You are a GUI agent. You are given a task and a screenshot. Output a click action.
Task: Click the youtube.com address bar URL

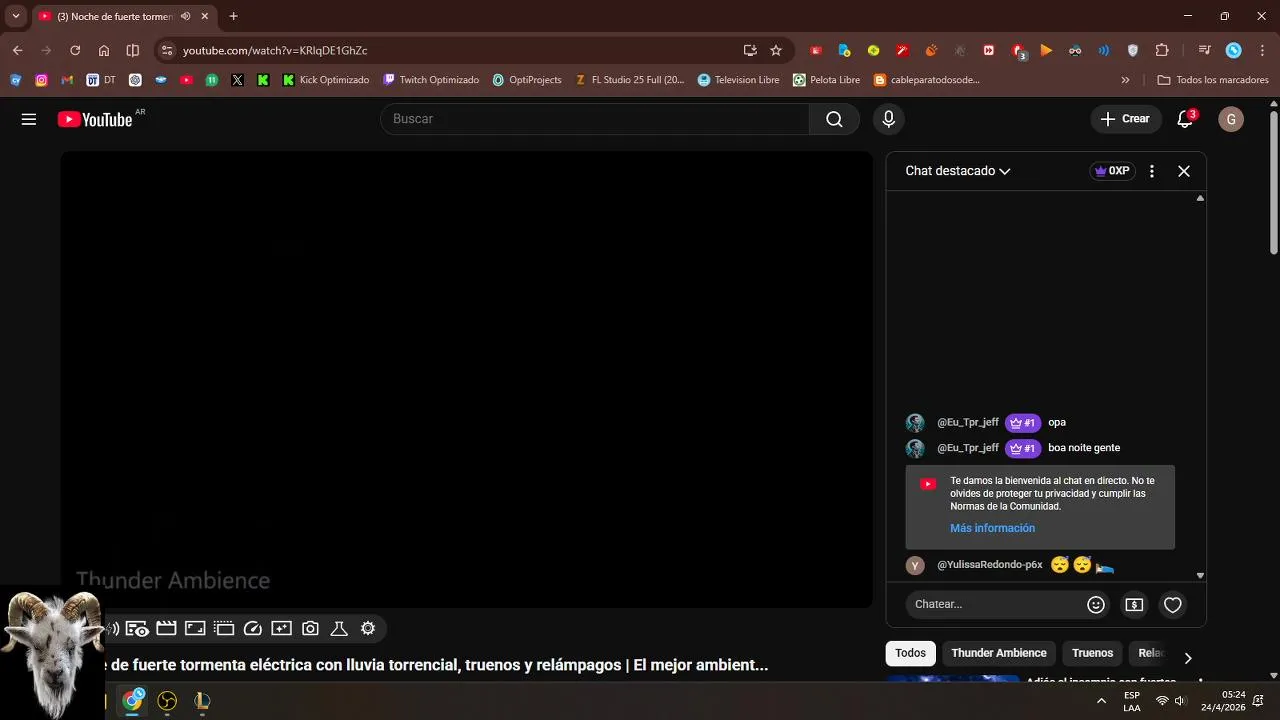click(x=275, y=50)
